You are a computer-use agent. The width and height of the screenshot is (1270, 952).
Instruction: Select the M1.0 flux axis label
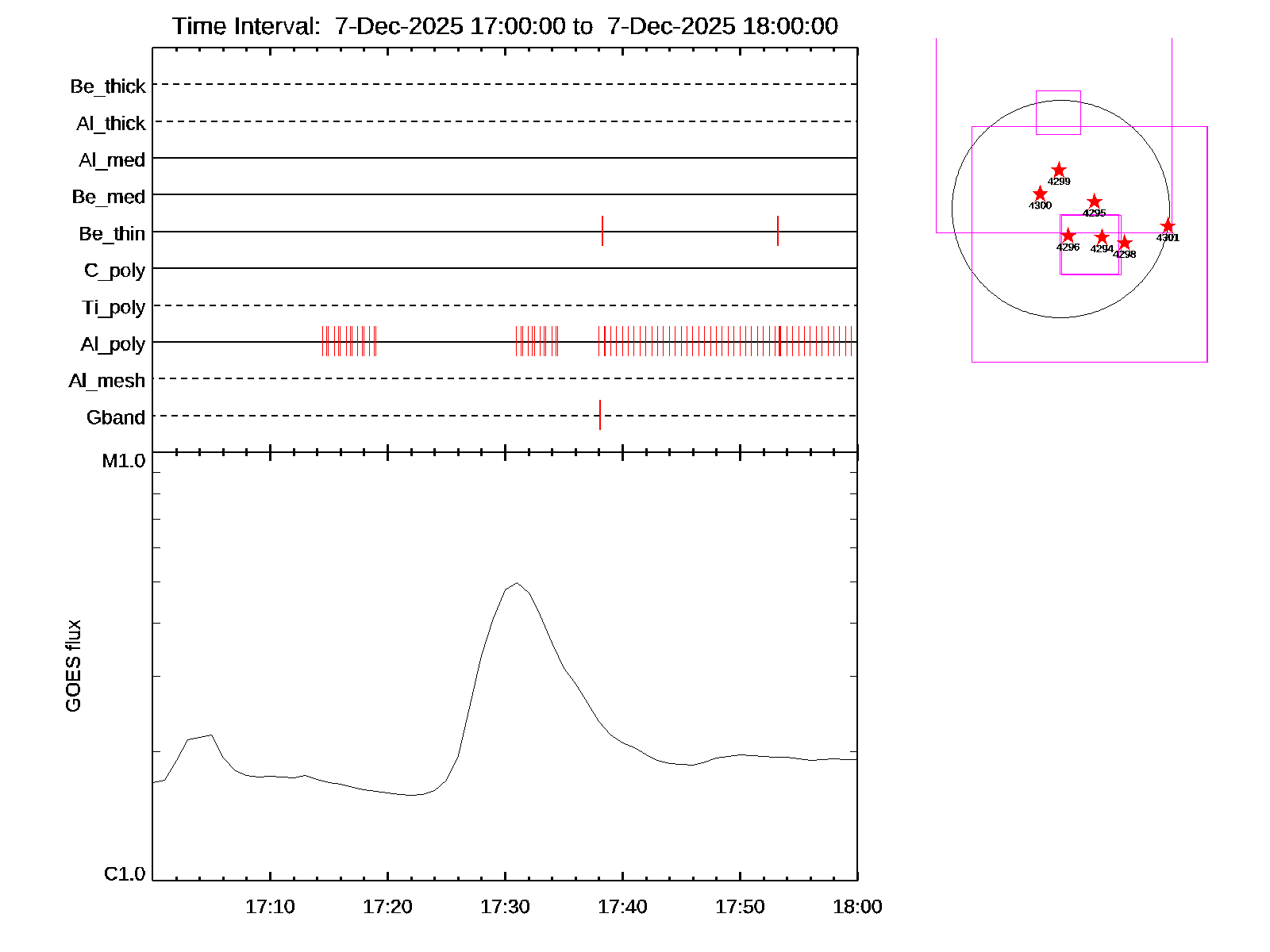point(124,461)
